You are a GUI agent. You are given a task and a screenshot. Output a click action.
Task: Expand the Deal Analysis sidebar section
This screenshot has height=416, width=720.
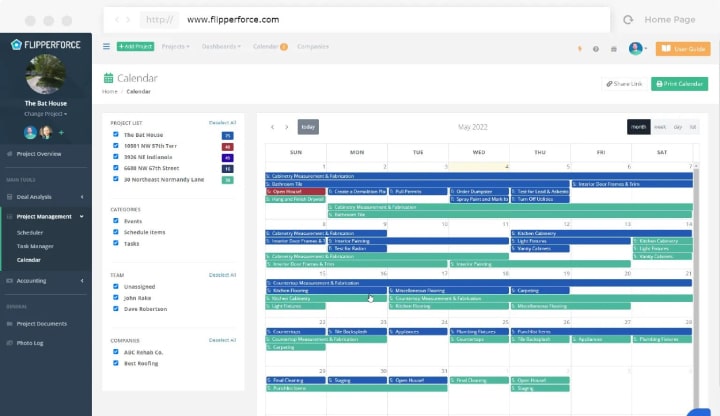[45, 197]
